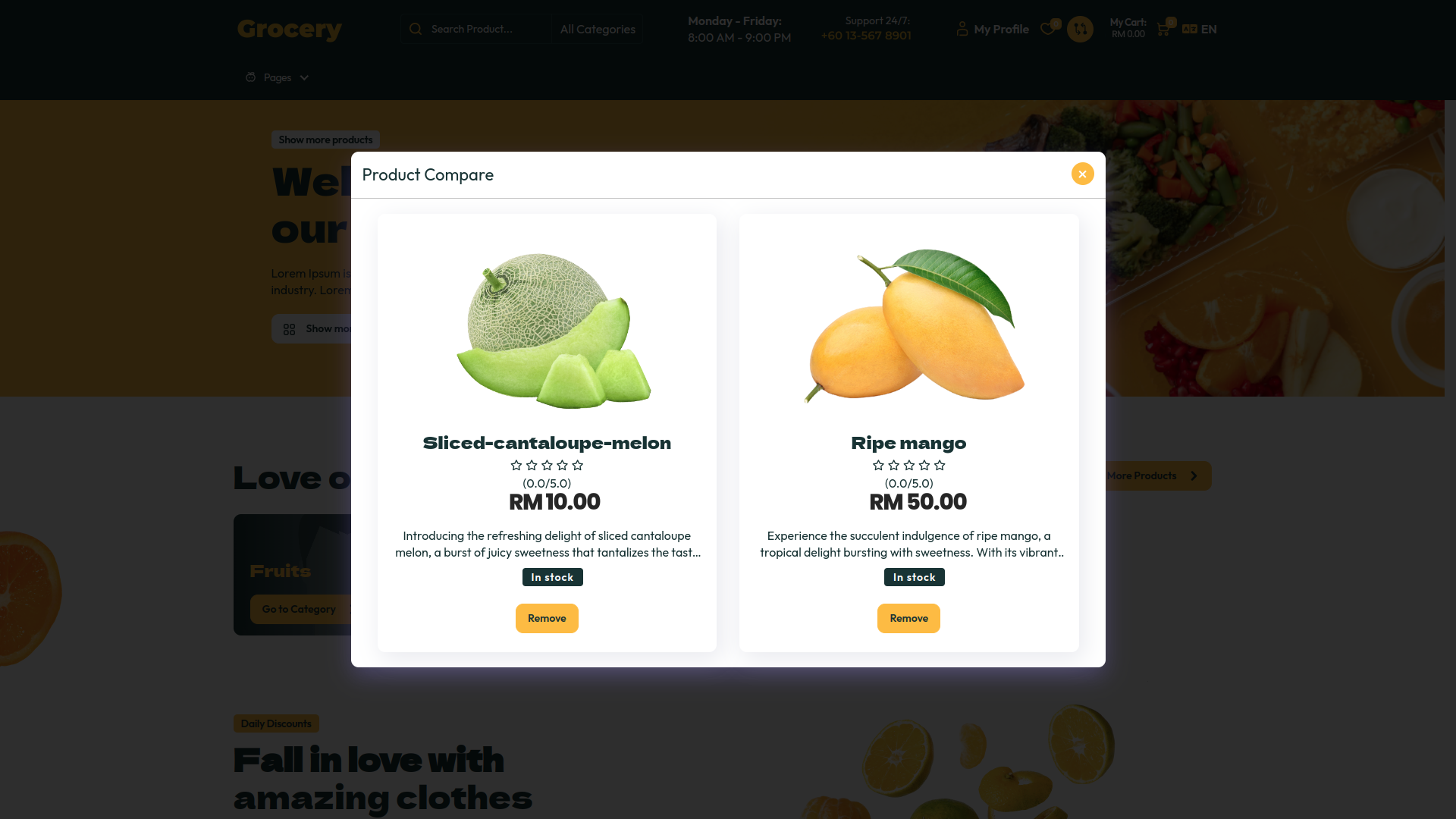The width and height of the screenshot is (1456, 819).
Task: Click the Go to Category button
Action: [299, 609]
